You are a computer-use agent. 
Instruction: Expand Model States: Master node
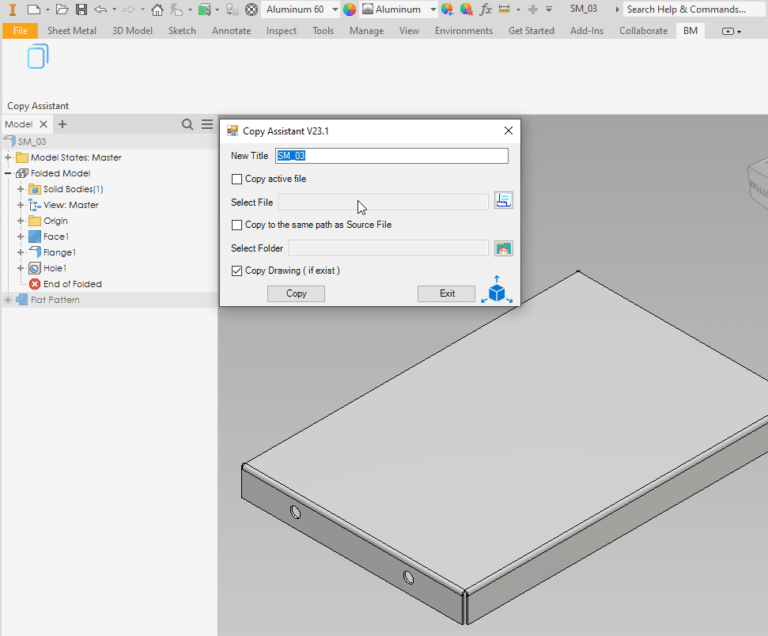coord(8,158)
